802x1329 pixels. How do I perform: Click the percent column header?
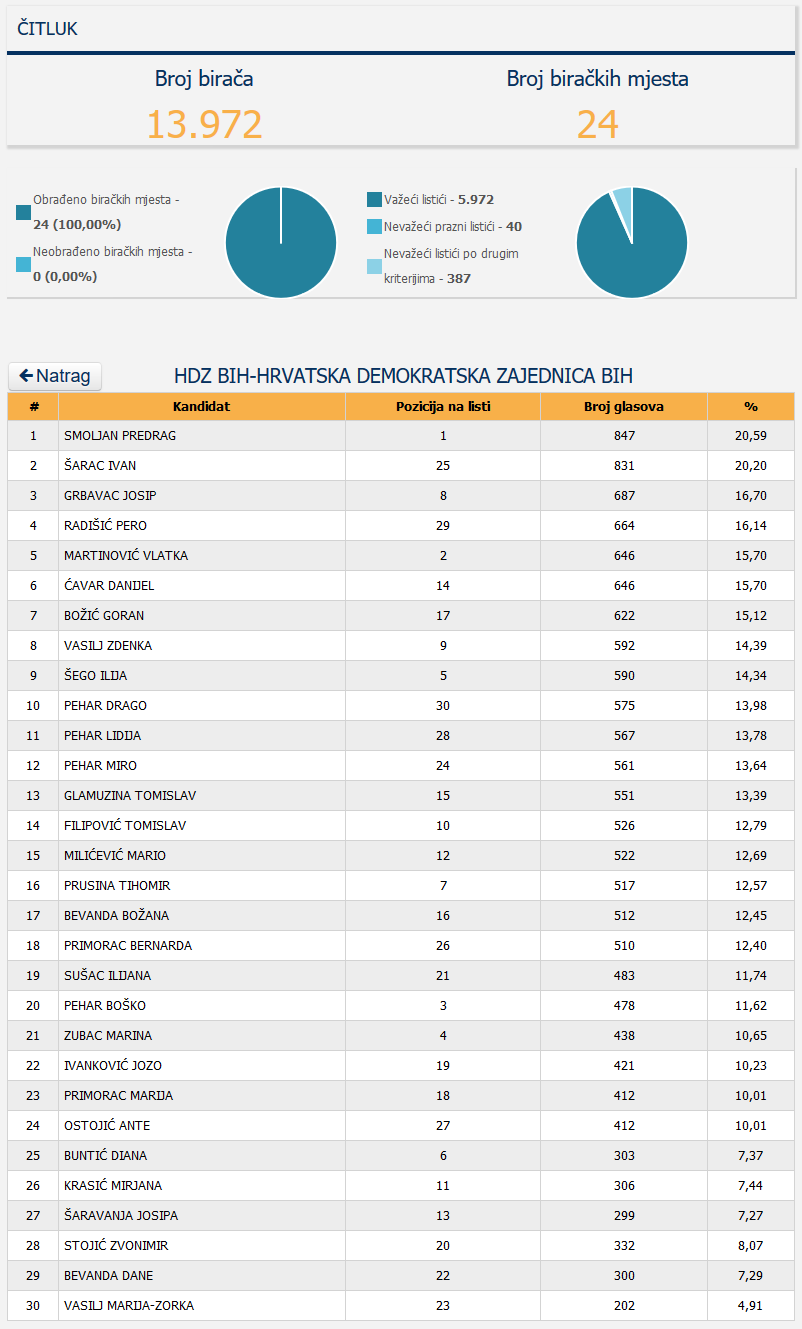click(750, 407)
